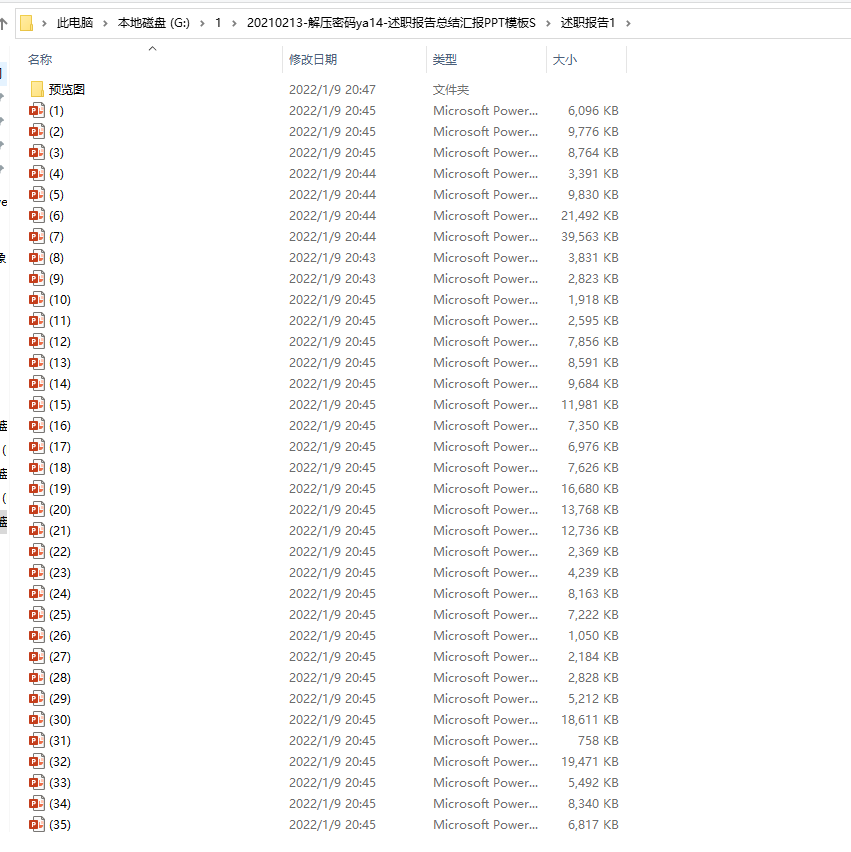Select file named (17)
The height and width of the screenshot is (852, 851).
(x=60, y=447)
